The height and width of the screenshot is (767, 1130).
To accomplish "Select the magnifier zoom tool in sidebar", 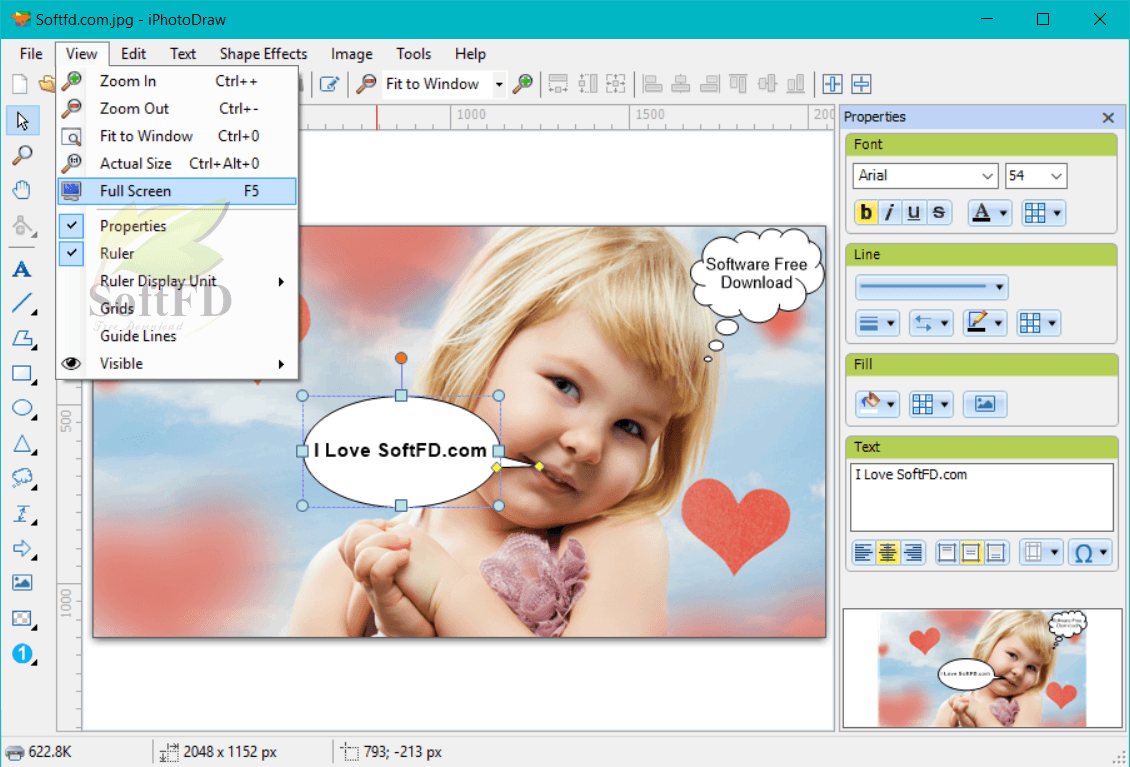I will [22, 154].
